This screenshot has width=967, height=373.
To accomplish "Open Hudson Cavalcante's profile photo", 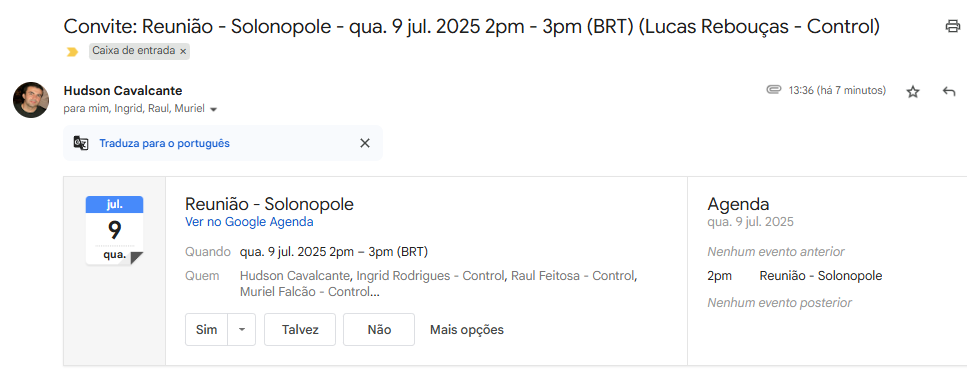I will [x=31, y=100].
